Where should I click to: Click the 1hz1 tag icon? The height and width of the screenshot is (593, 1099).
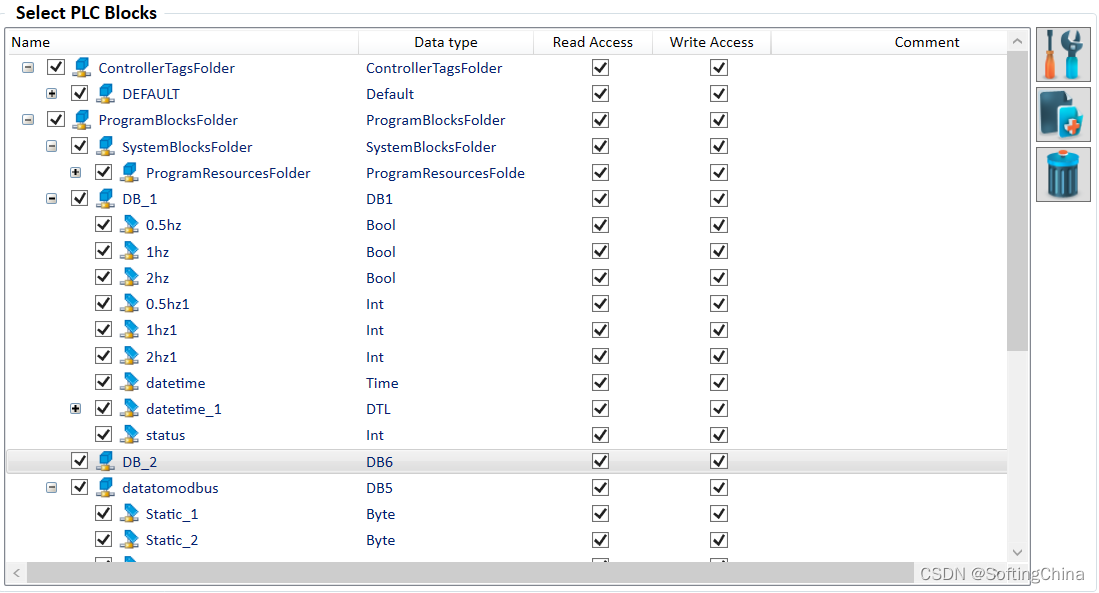130,329
